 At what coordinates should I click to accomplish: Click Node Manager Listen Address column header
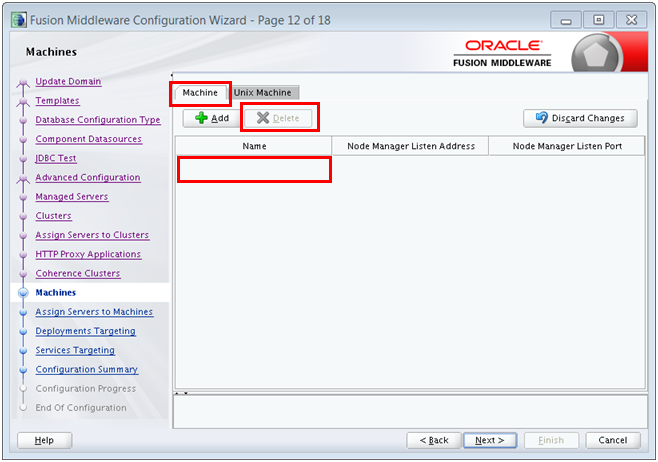[x=410, y=146]
